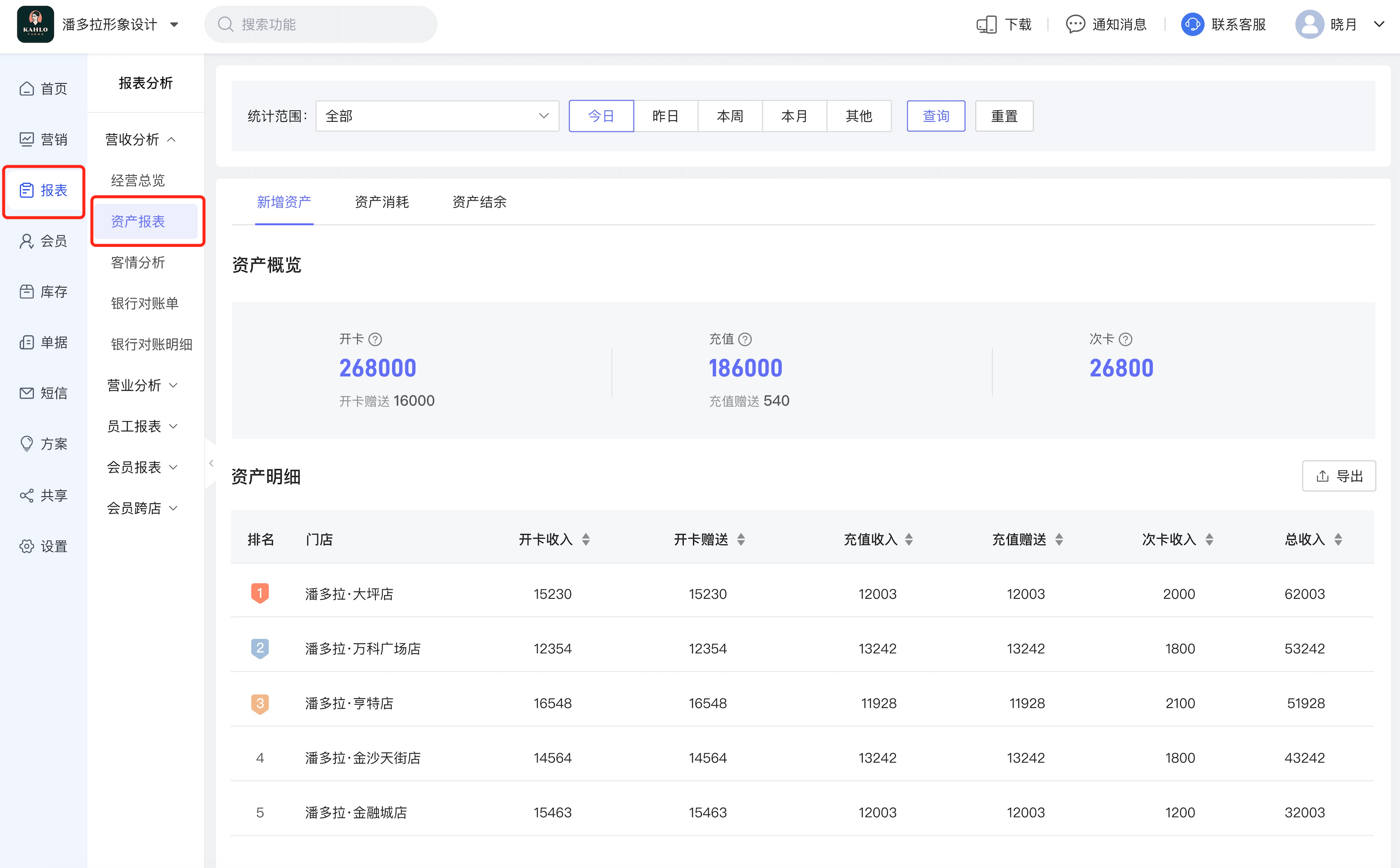The image size is (1400, 868).
Task: Click the 搜索功能 search field
Action: pos(322,24)
